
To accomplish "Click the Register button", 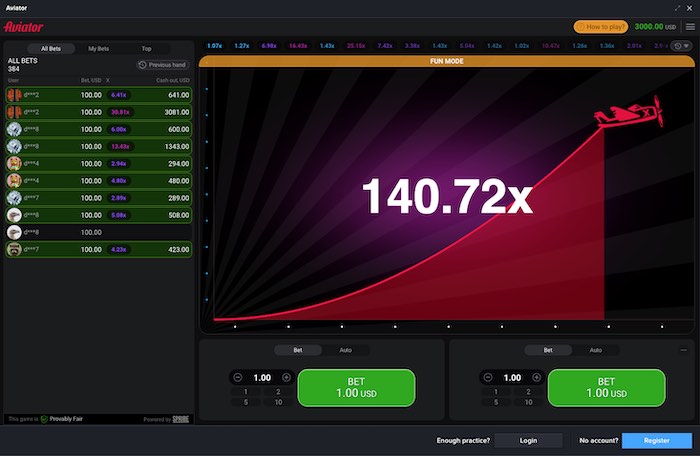I will pyautogui.click(x=657, y=440).
